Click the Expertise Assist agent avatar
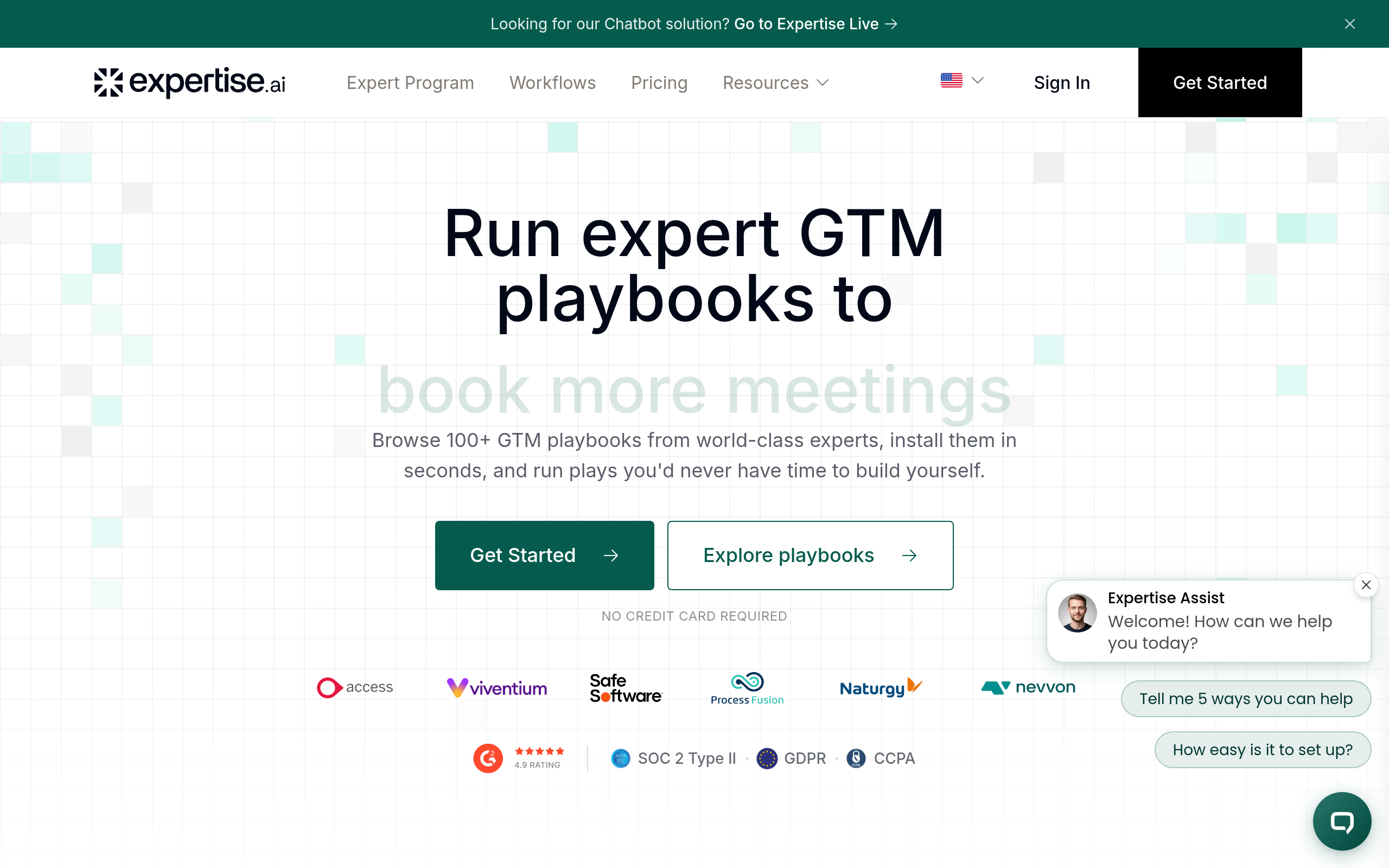 click(1078, 612)
